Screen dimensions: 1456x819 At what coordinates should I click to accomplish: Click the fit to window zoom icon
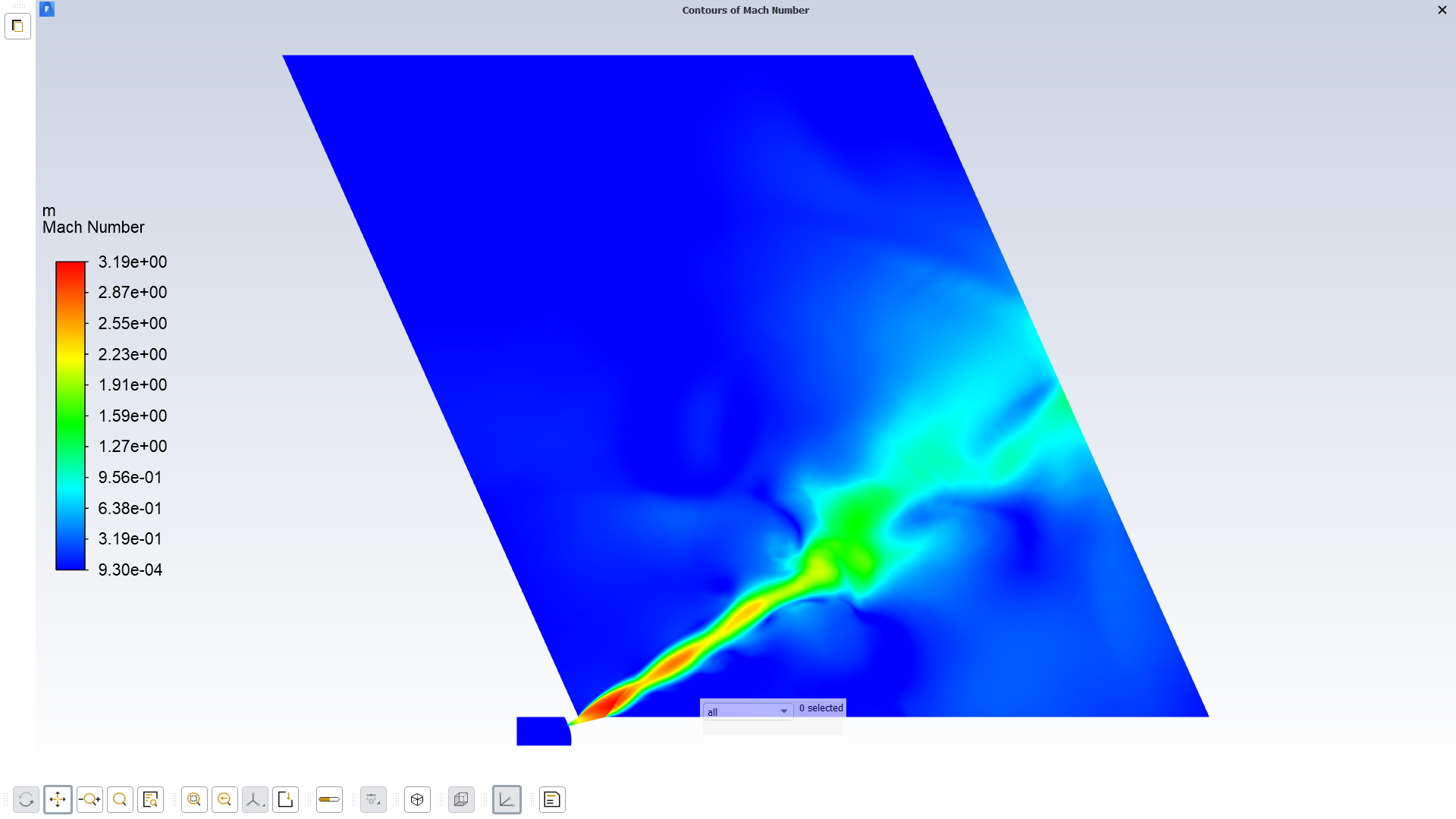pyautogui.click(x=194, y=799)
